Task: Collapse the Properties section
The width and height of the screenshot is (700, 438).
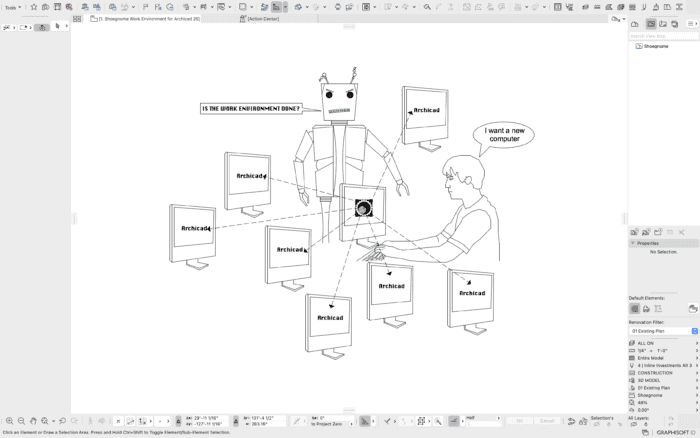Action: click(x=632, y=243)
